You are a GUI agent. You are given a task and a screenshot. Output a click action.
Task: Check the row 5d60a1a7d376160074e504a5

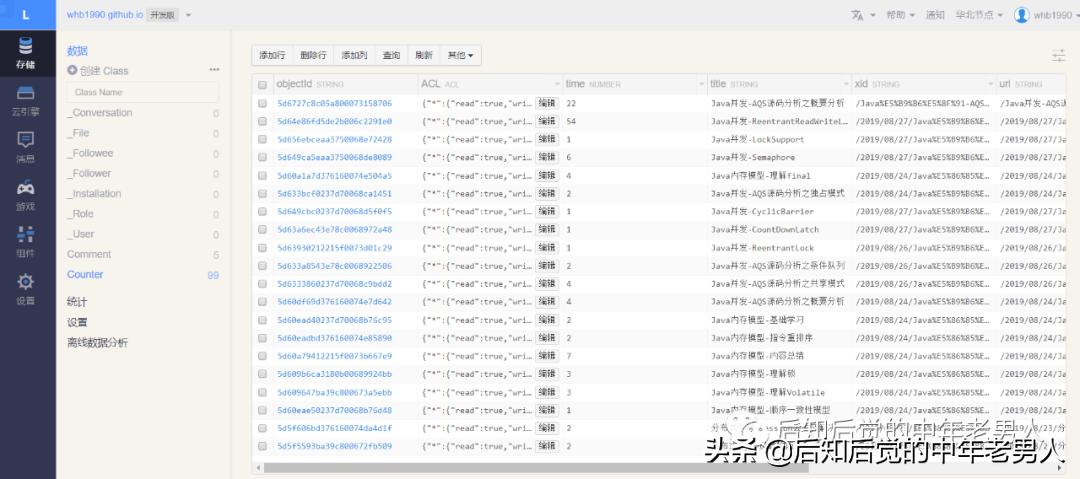262,176
